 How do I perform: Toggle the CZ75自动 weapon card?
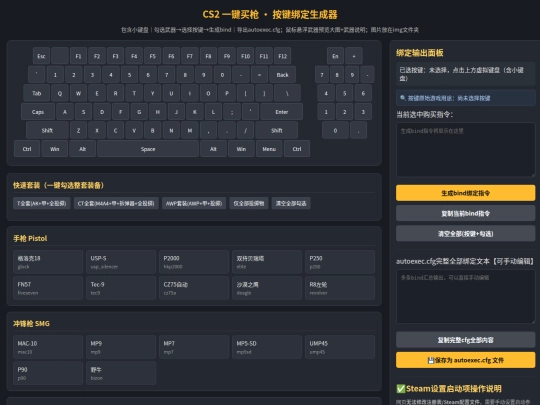[x=194, y=288]
